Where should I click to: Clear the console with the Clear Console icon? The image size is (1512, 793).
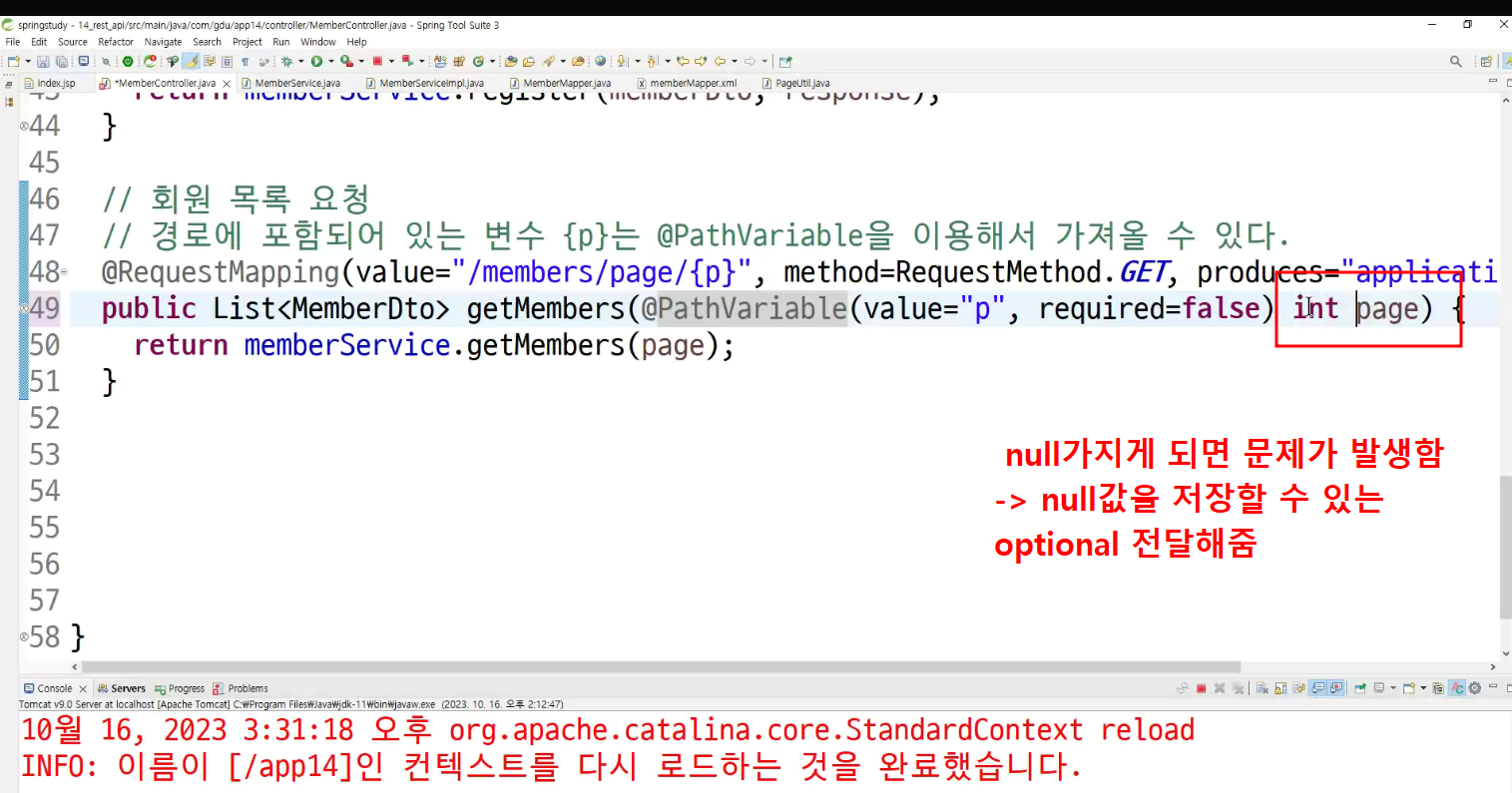click(x=1262, y=688)
